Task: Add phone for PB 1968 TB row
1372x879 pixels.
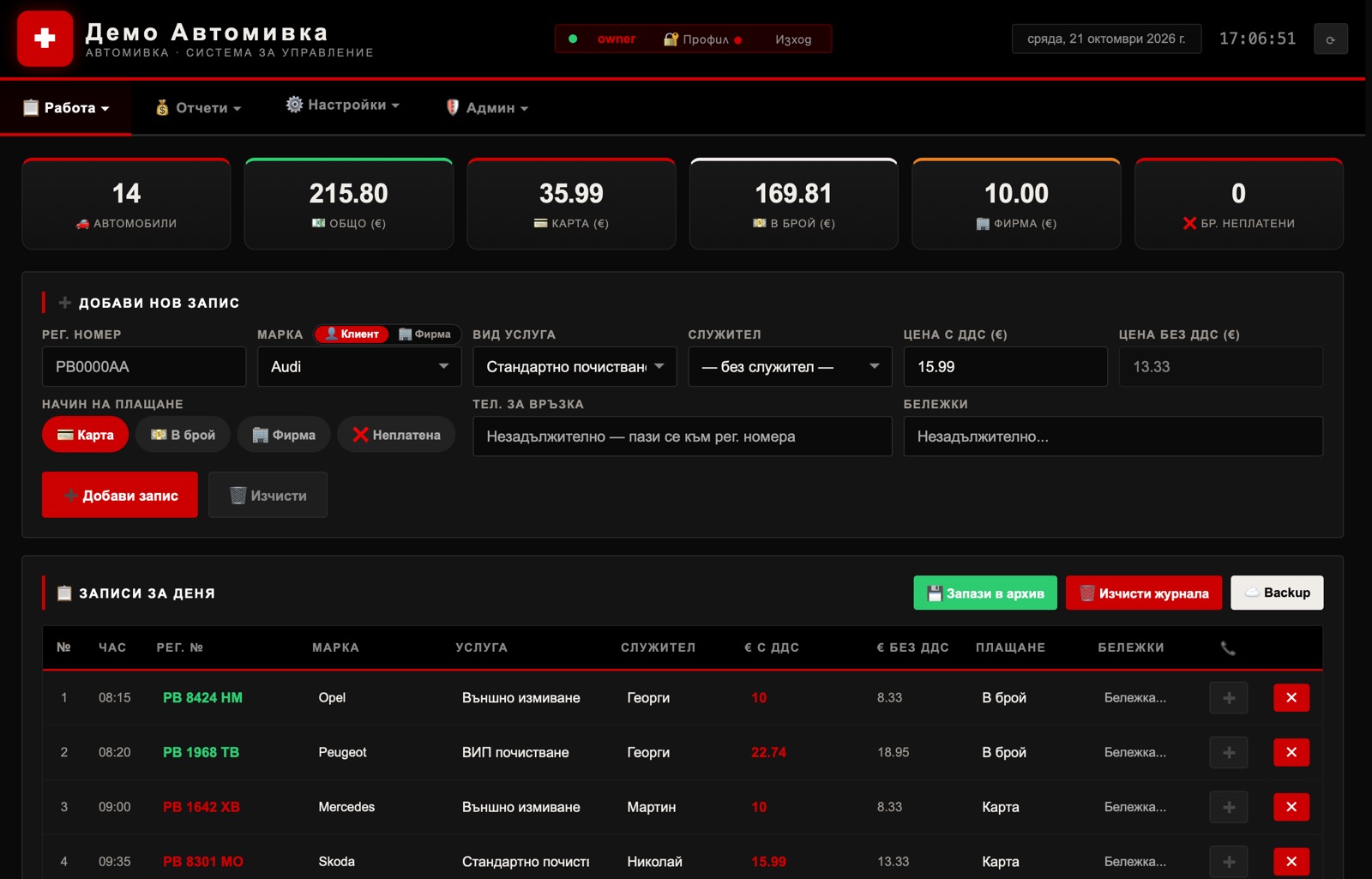Action: coord(1228,753)
